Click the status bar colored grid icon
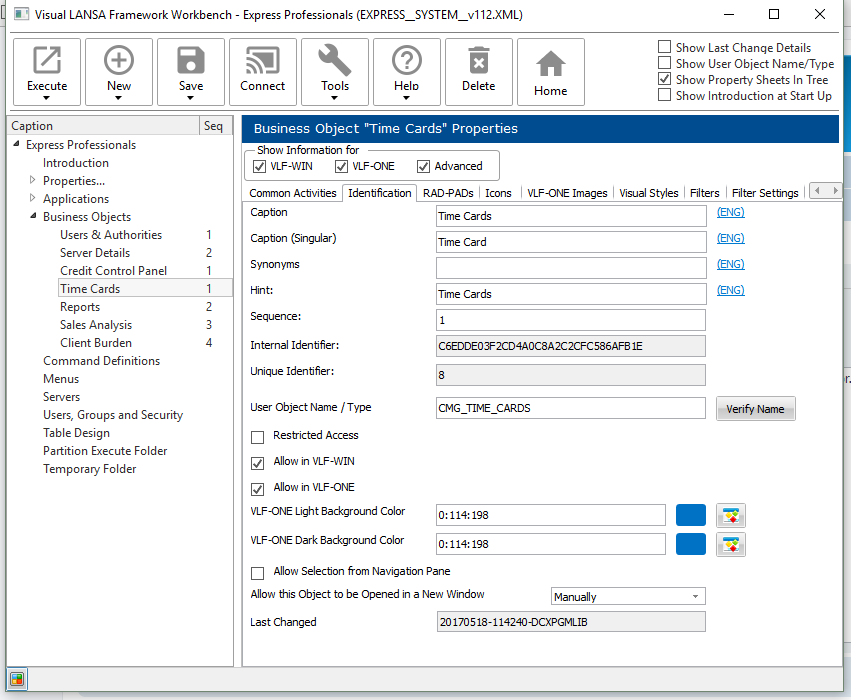The image size is (851, 700). [x=17, y=679]
